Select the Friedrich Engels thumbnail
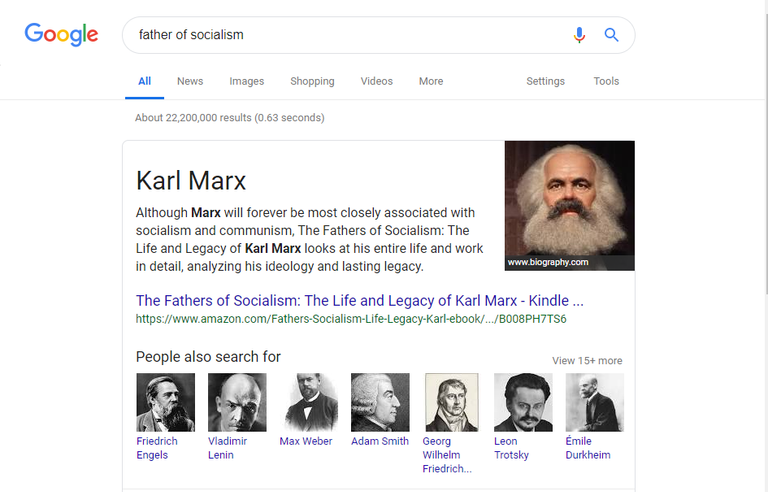 click(166, 402)
